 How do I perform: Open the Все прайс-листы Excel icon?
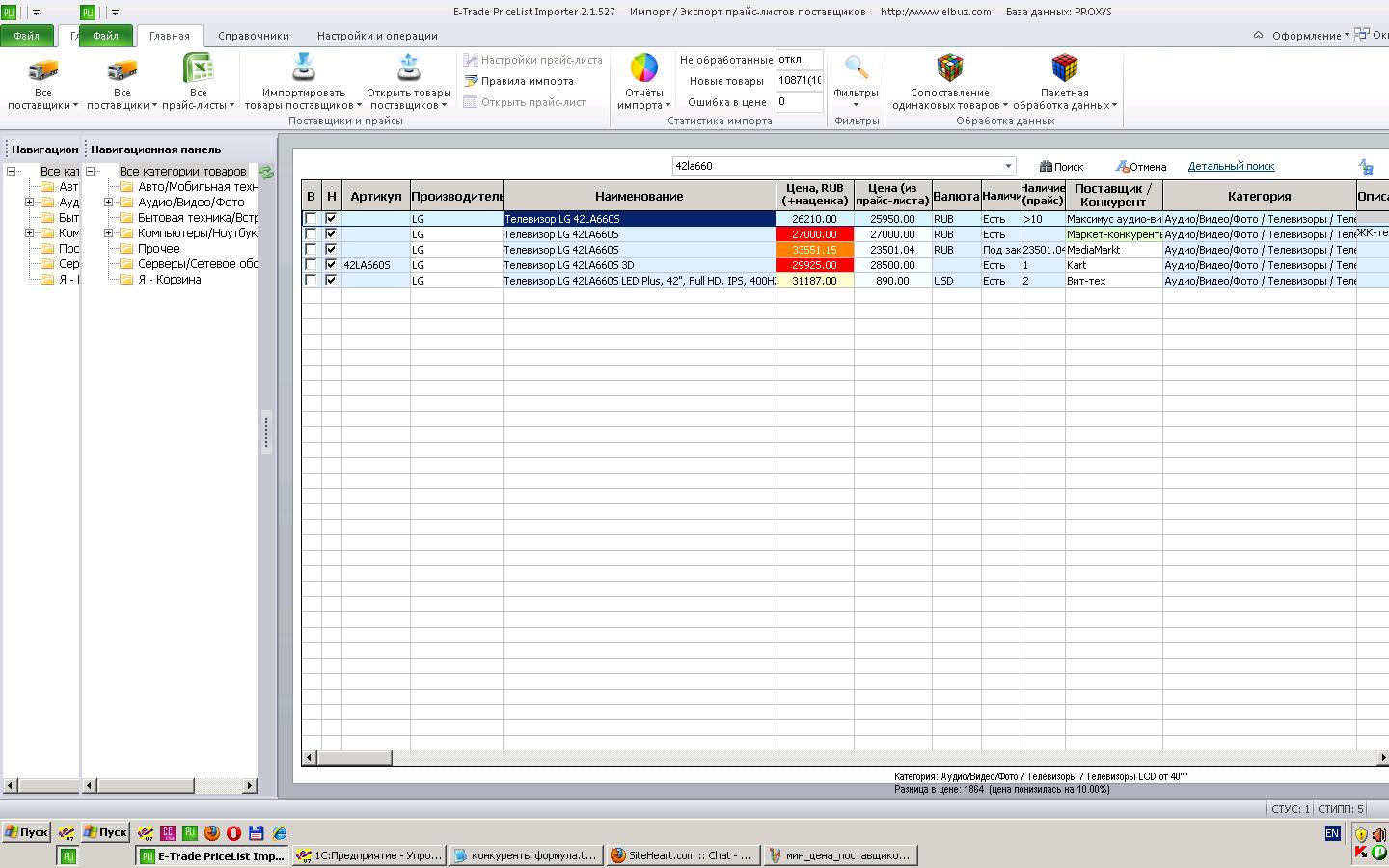pyautogui.click(x=198, y=68)
